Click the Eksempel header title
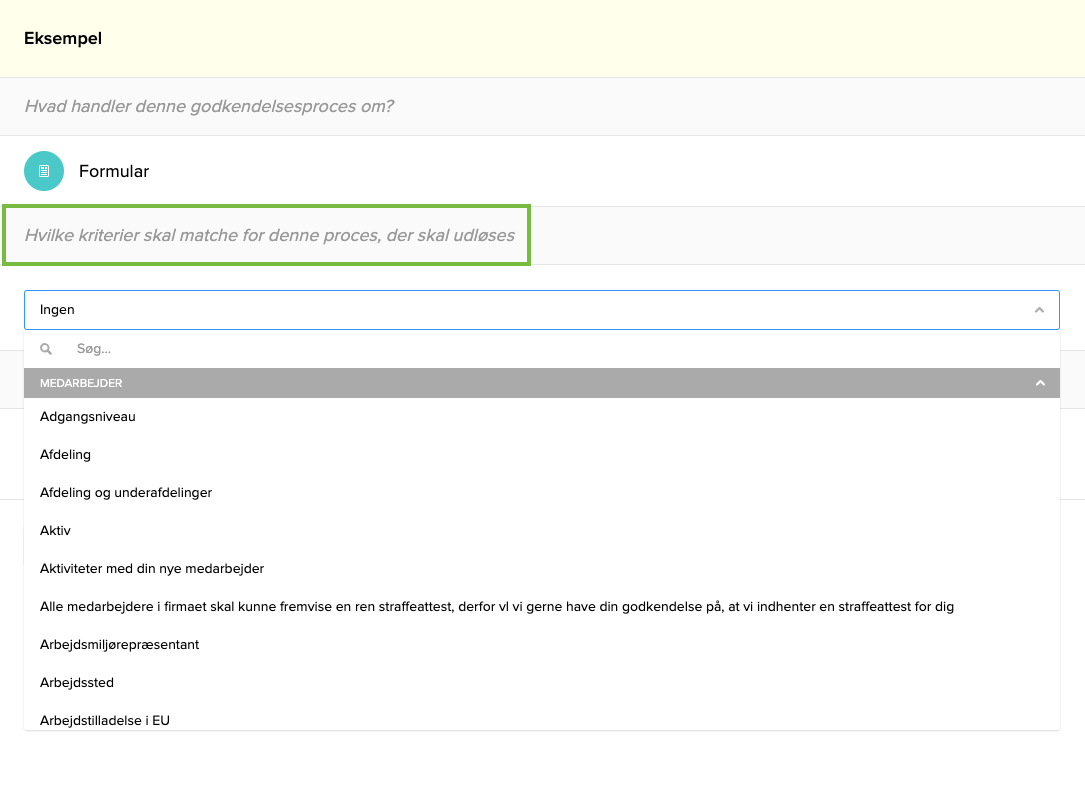 coord(63,38)
